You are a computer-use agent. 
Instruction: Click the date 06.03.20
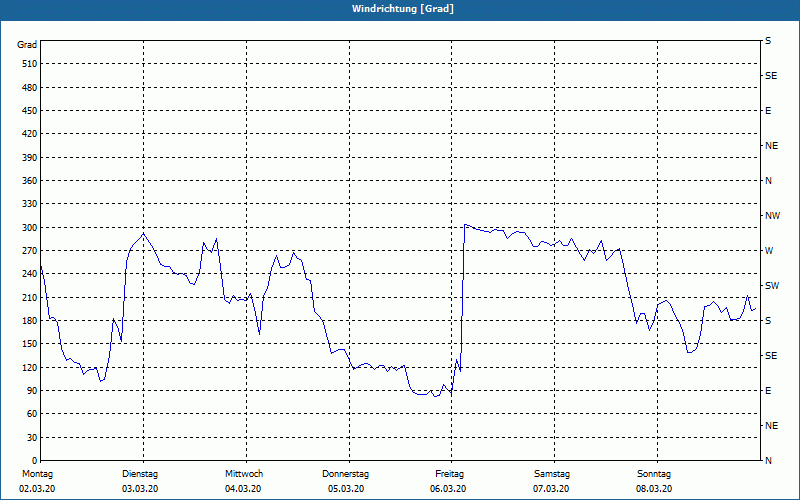click(x=448, y=489)
